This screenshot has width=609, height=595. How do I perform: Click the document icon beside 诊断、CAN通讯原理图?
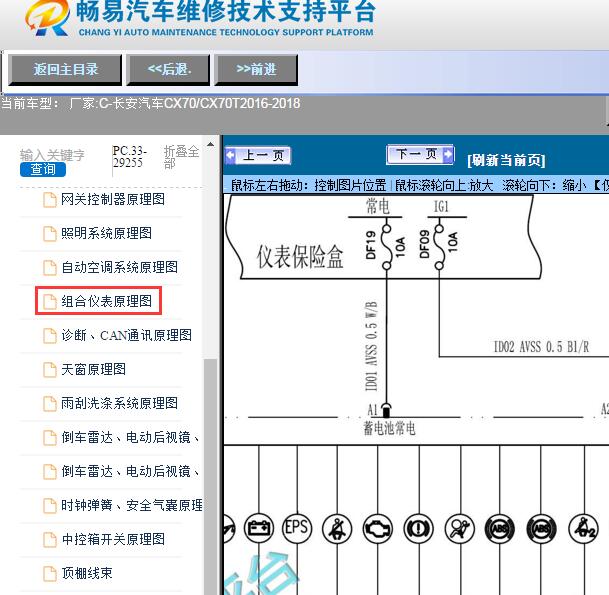(49, 336)
